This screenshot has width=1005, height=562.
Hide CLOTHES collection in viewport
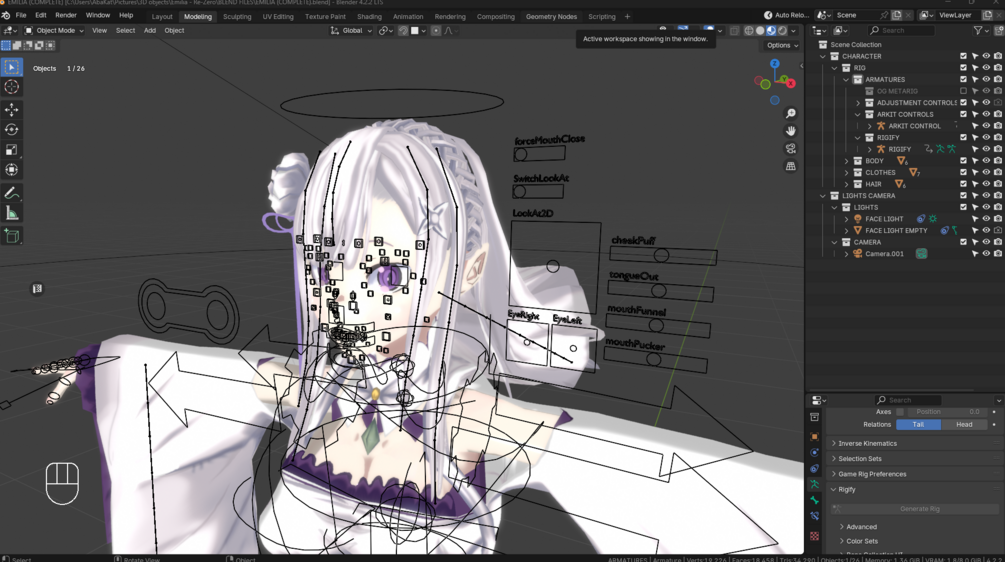click(x=986, y=172)
